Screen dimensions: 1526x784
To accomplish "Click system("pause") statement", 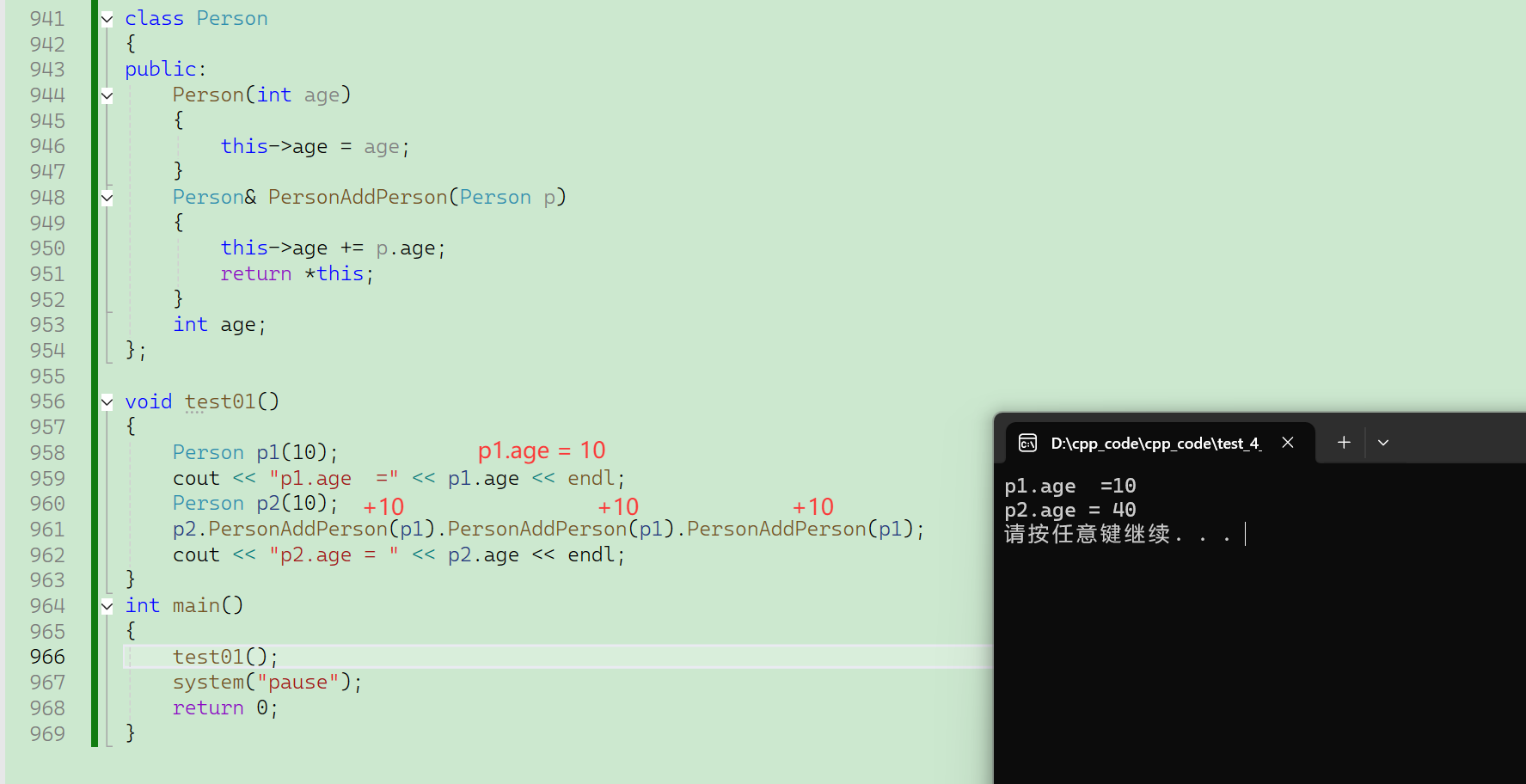I will click(x=267, y=683).
